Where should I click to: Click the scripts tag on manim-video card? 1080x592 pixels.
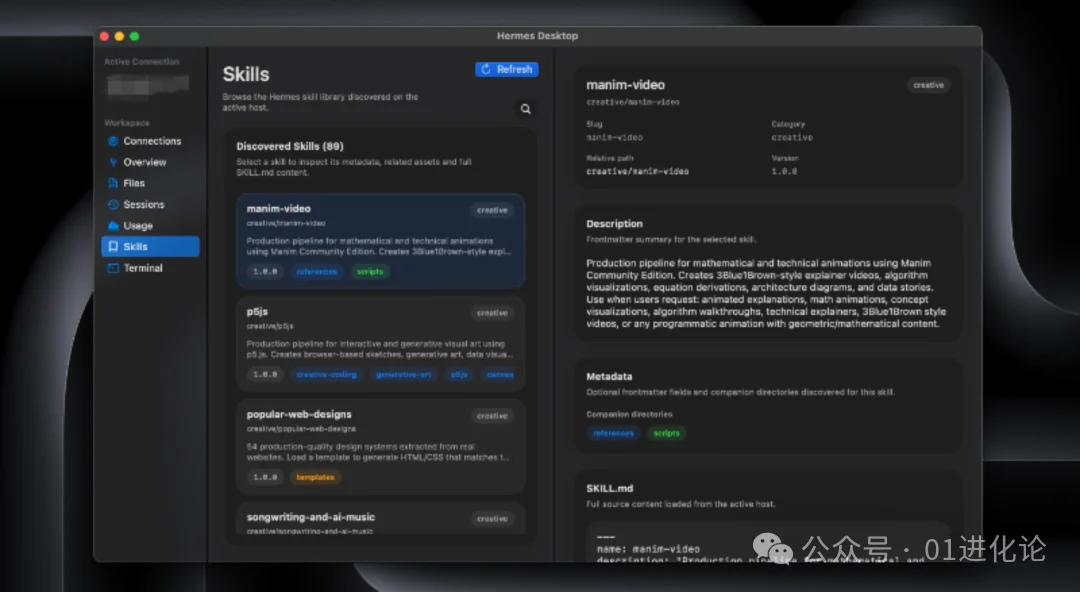370,272
